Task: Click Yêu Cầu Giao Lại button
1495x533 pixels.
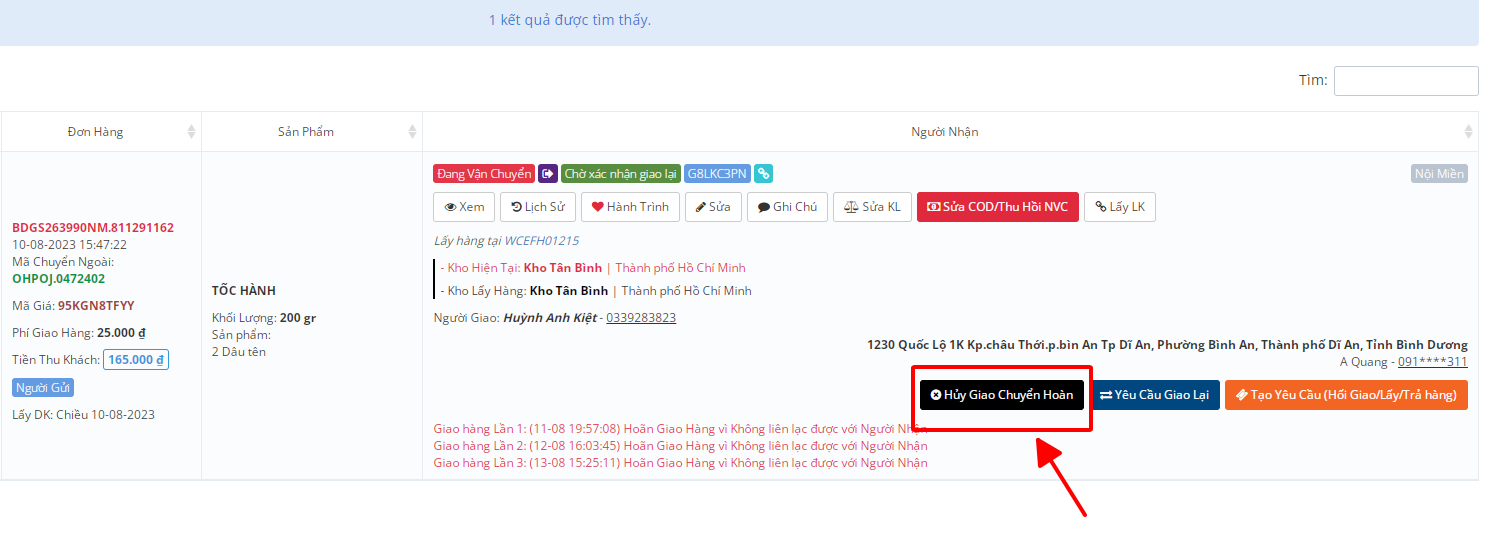Action: 1155,395
